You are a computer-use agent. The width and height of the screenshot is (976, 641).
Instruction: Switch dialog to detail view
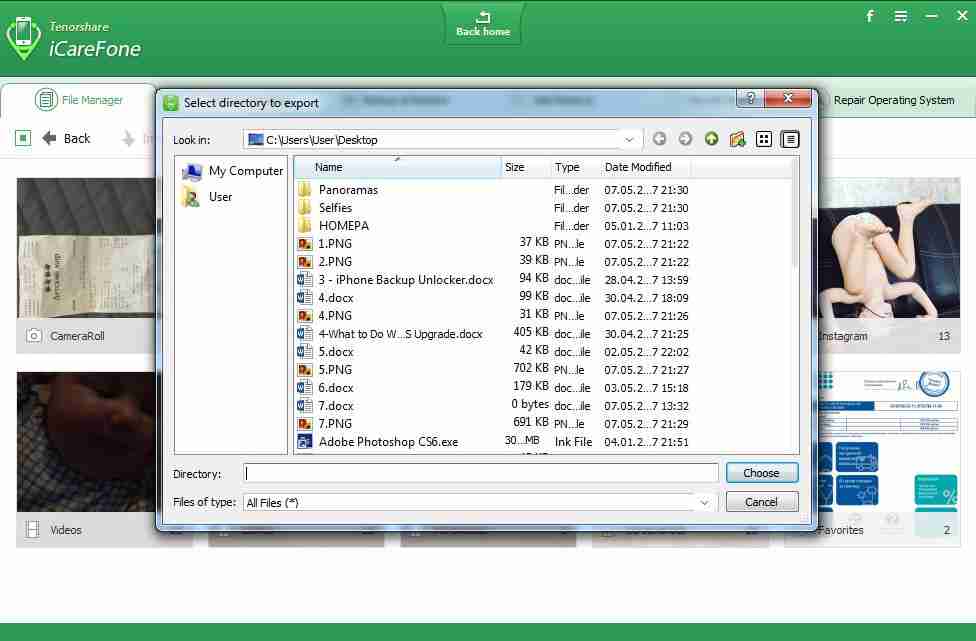[x=790, y=139]
